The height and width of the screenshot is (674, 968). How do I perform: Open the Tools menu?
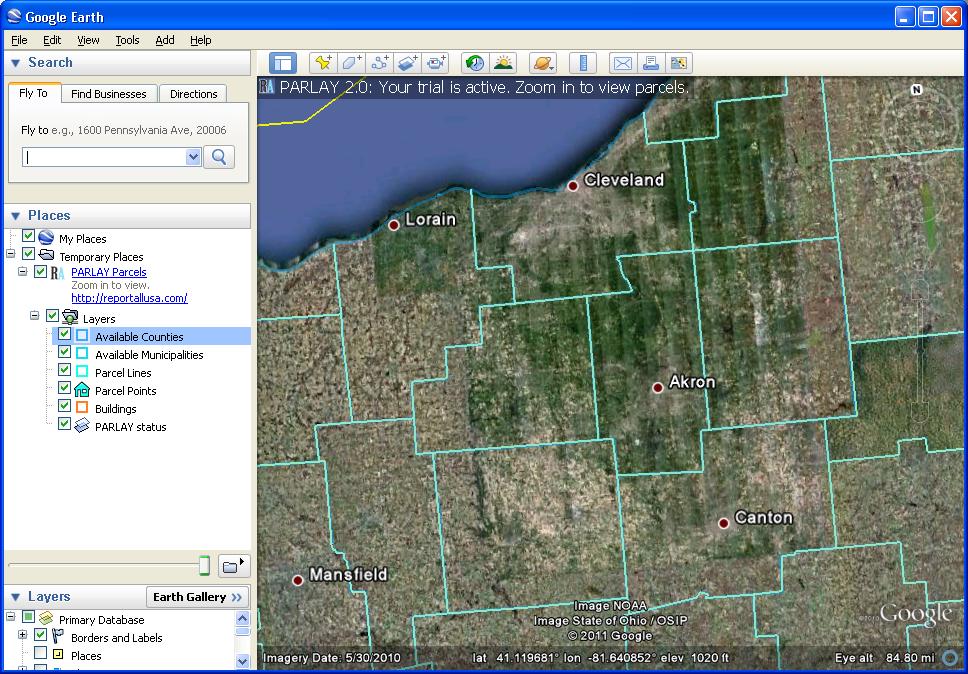pos(127,40)
